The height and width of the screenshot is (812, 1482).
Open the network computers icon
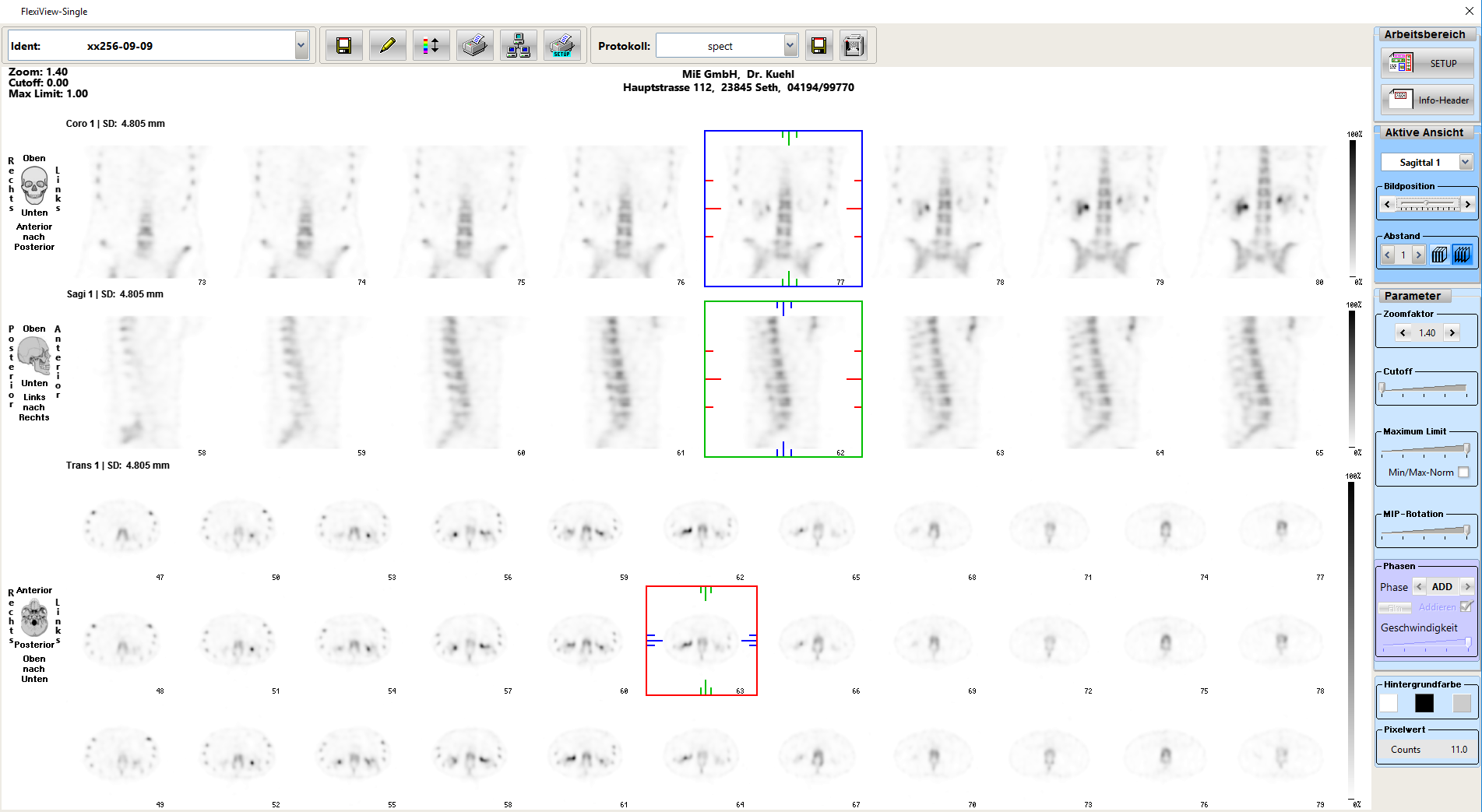point(518,46)
